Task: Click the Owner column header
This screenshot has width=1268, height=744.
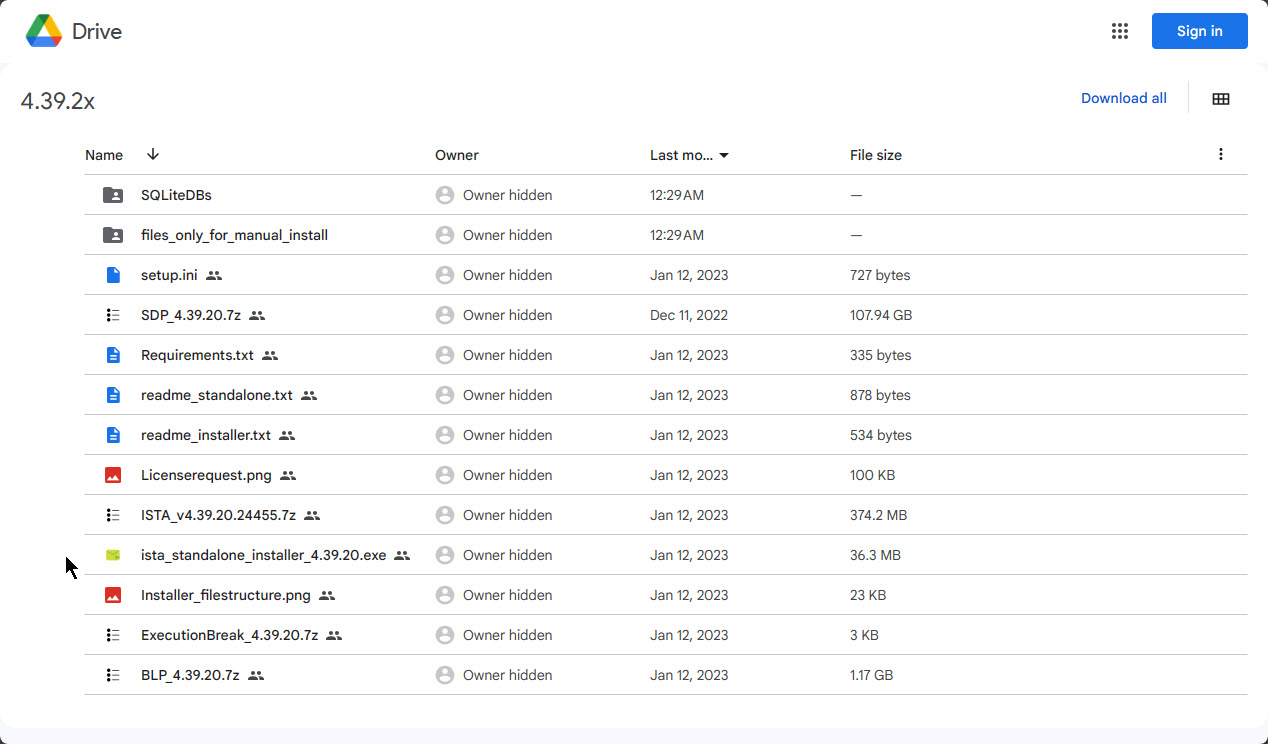Action: click(x=457, y=155)
